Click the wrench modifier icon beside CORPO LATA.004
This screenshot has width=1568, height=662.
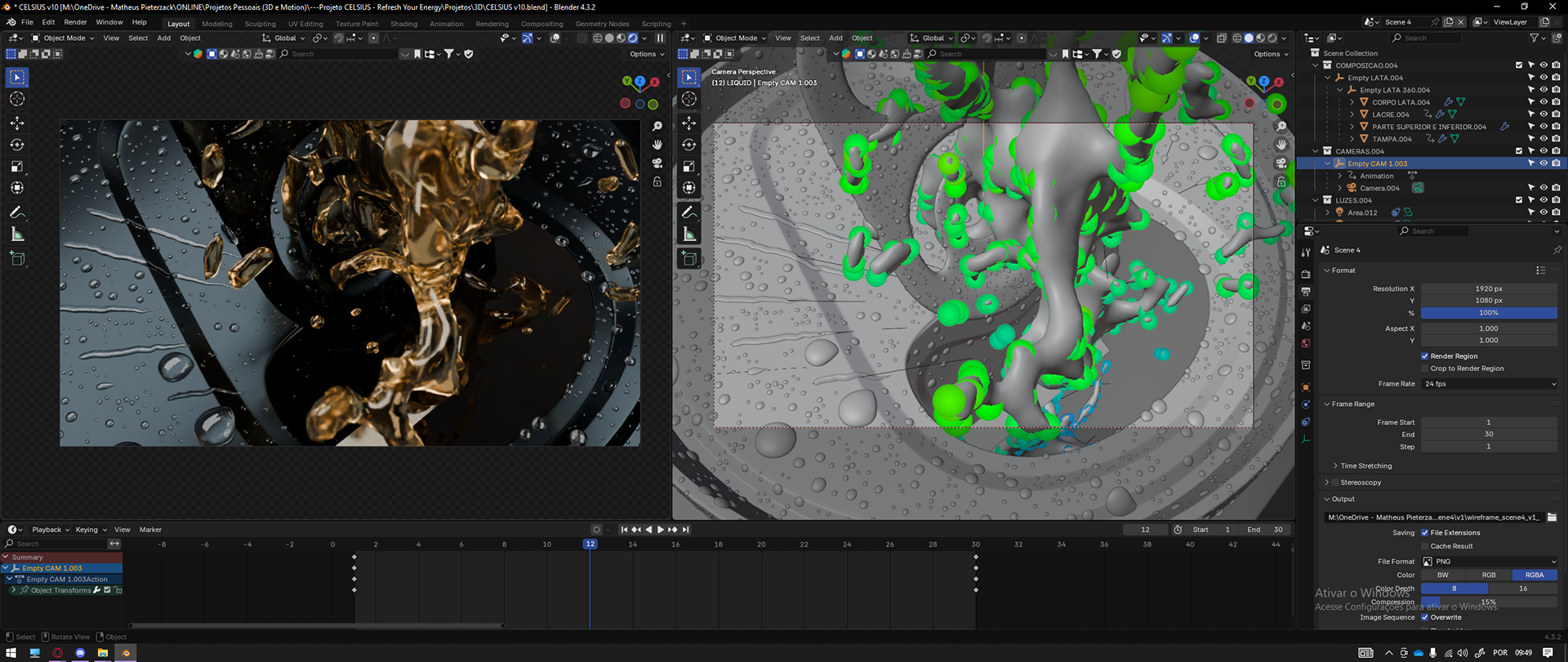point(1448,102)
